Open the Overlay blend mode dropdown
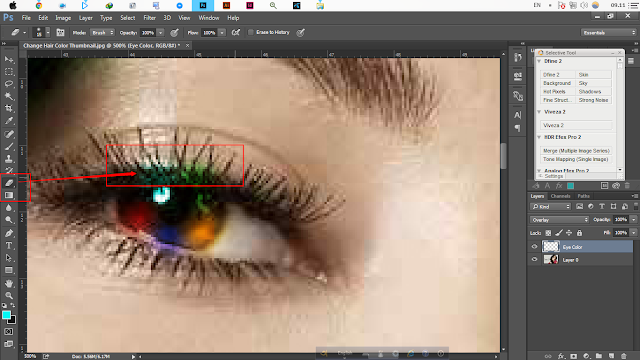Image resolution: width=640 pixels, height=360 pixels. [x=560, y=220]
